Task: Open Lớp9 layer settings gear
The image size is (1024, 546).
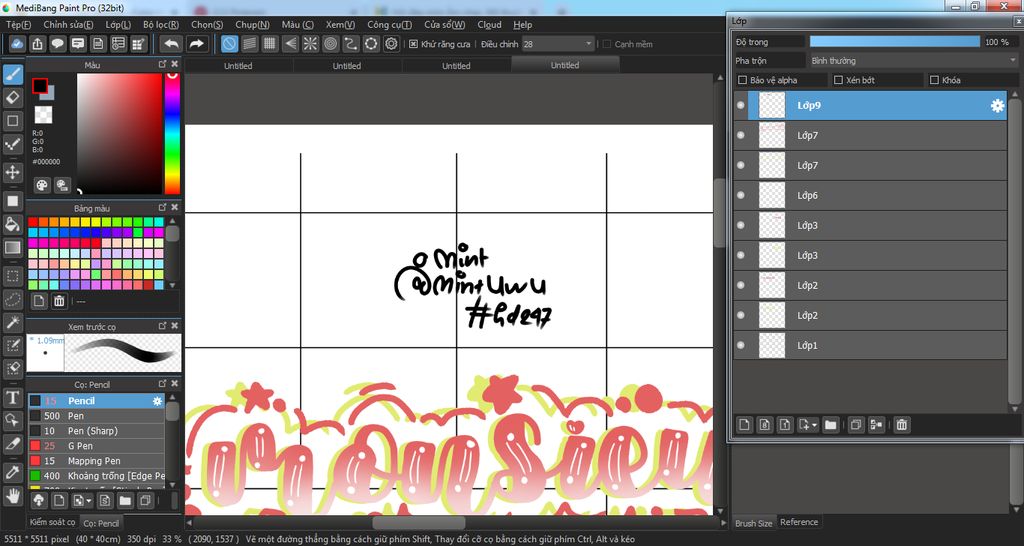Action: (x=997, y=106)
